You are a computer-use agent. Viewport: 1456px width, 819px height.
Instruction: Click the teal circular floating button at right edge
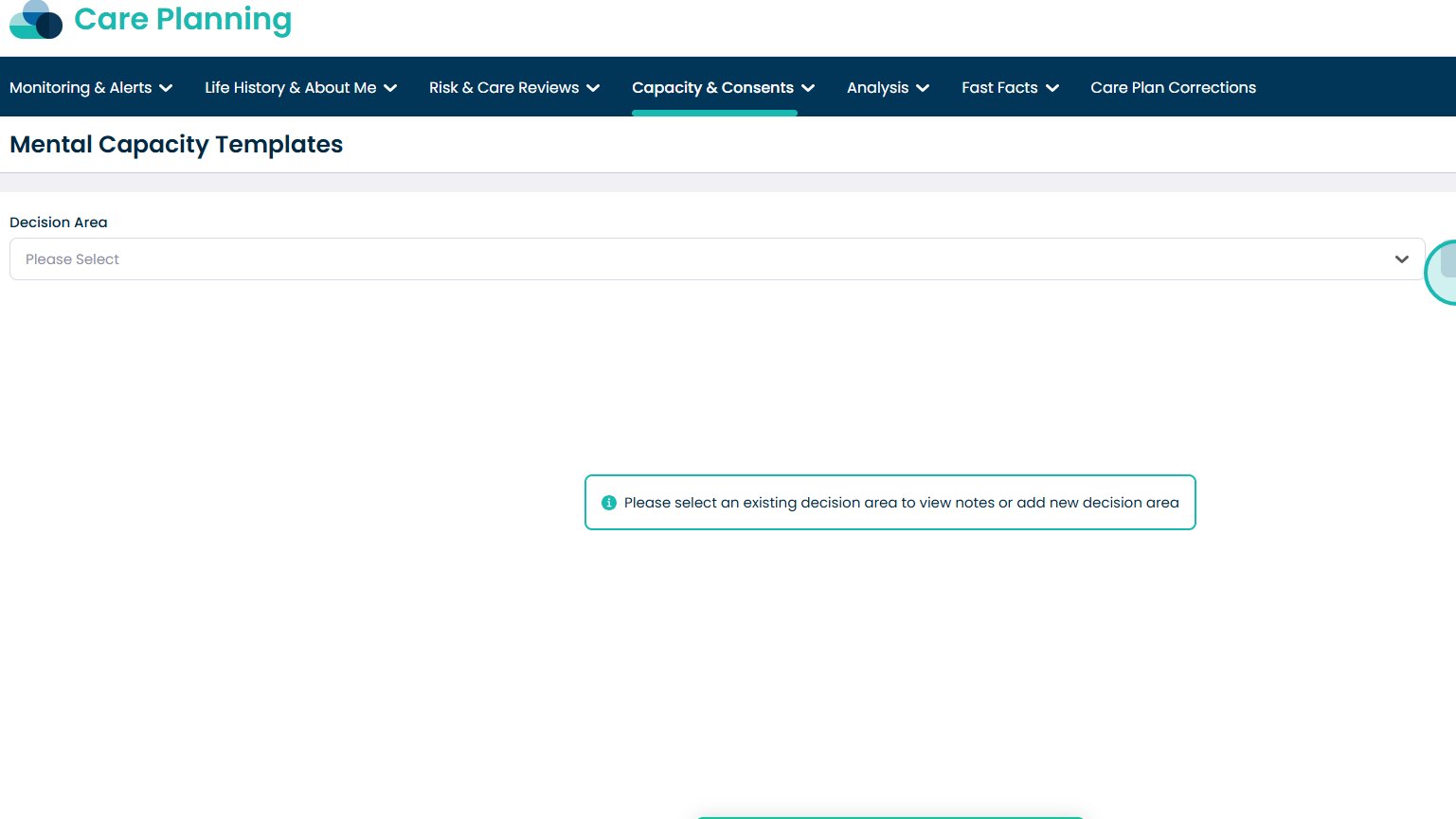click(1443, 272)
